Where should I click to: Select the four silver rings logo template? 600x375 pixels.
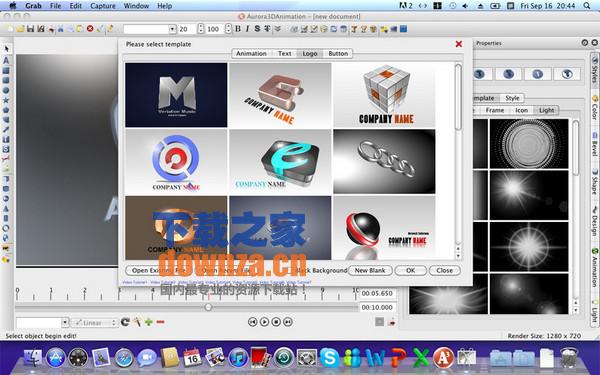click(384, 161)
